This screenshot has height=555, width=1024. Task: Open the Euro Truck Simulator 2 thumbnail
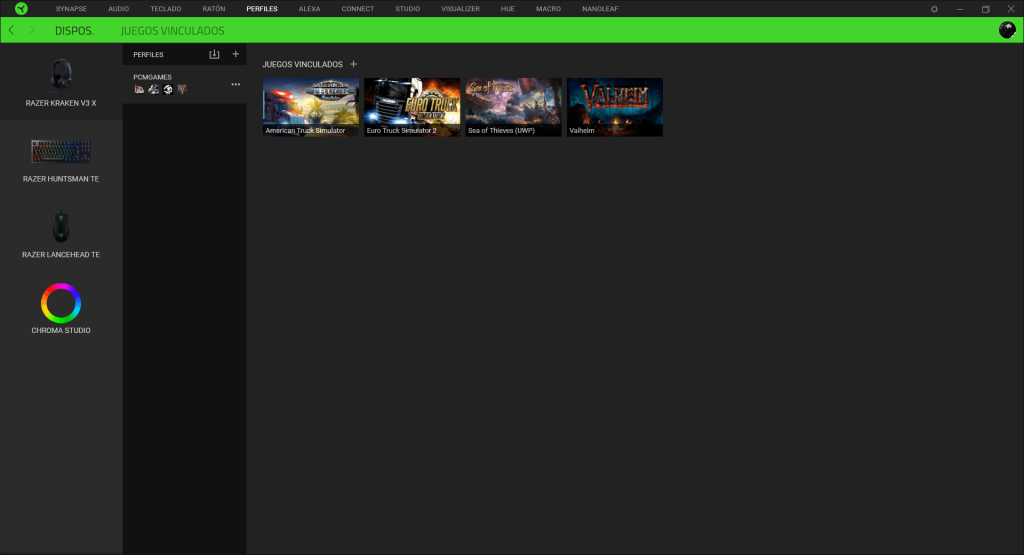point(412,107)
